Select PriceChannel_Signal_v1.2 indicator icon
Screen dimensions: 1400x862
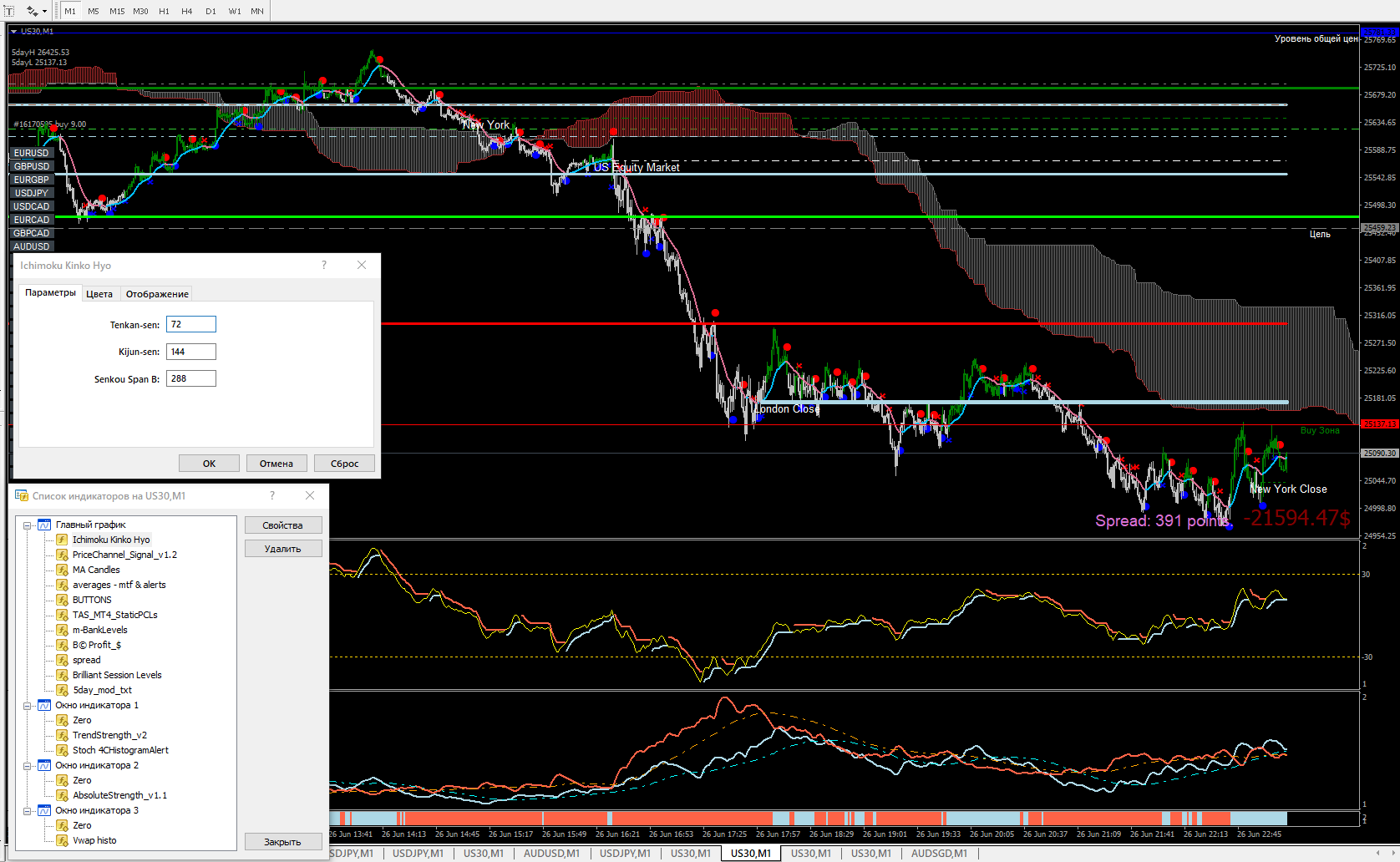point(62,555)
